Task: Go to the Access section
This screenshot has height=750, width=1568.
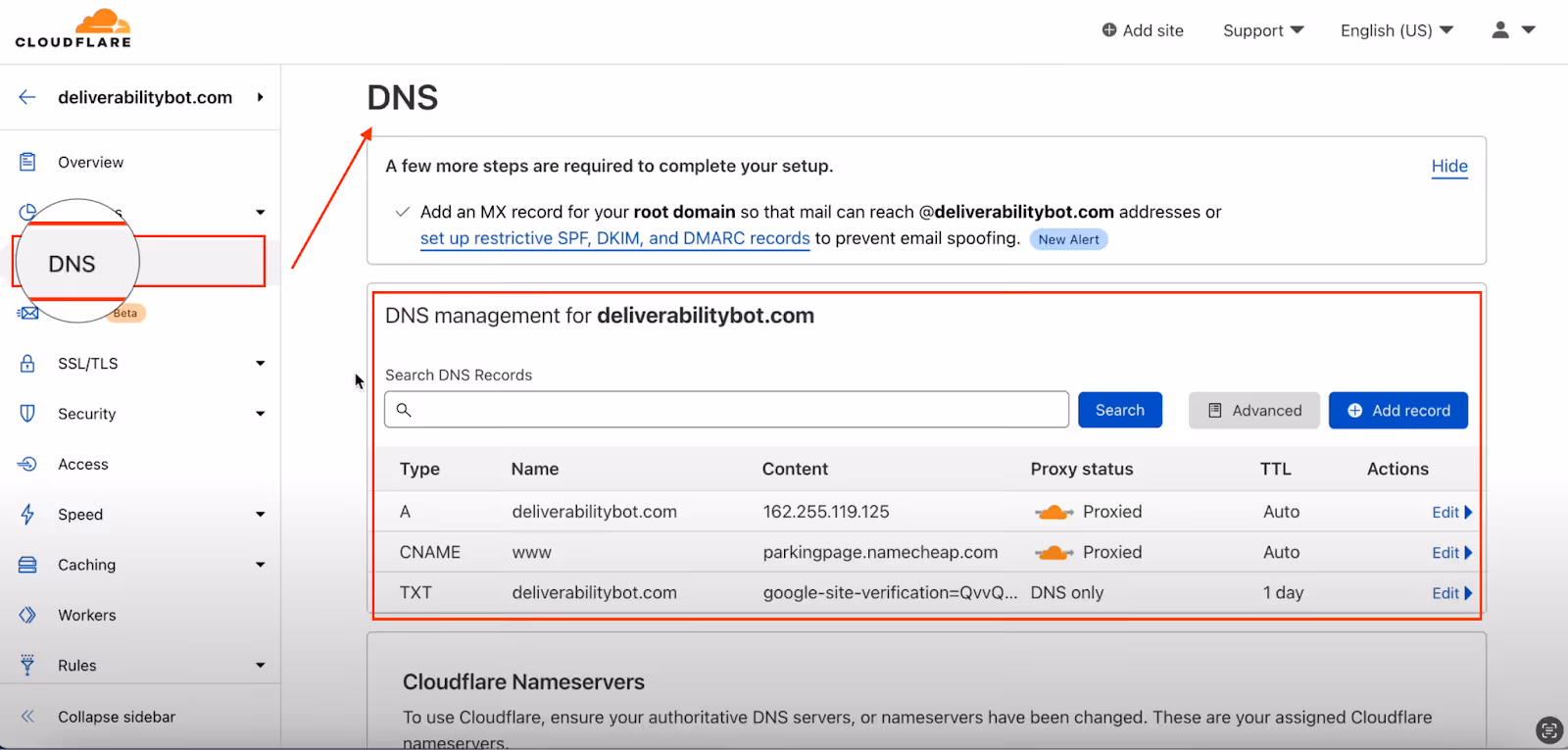Action: pos(83,464)
